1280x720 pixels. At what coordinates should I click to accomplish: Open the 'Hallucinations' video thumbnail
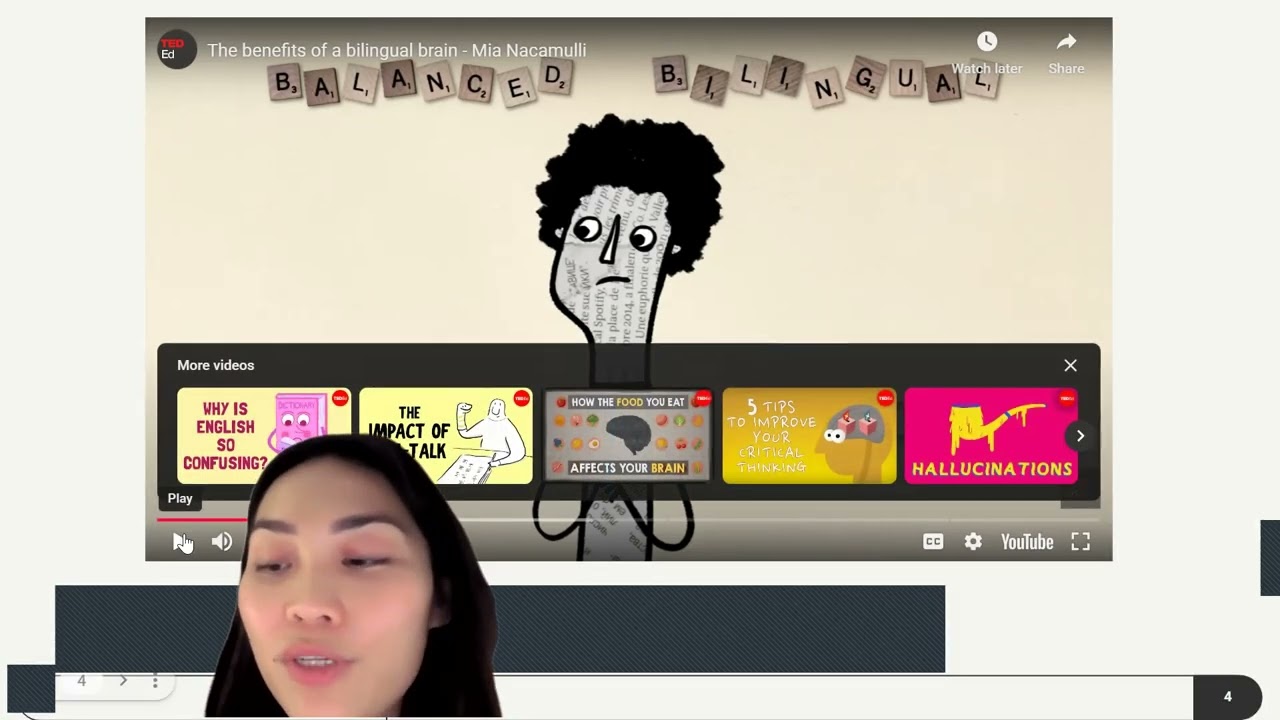991,436
